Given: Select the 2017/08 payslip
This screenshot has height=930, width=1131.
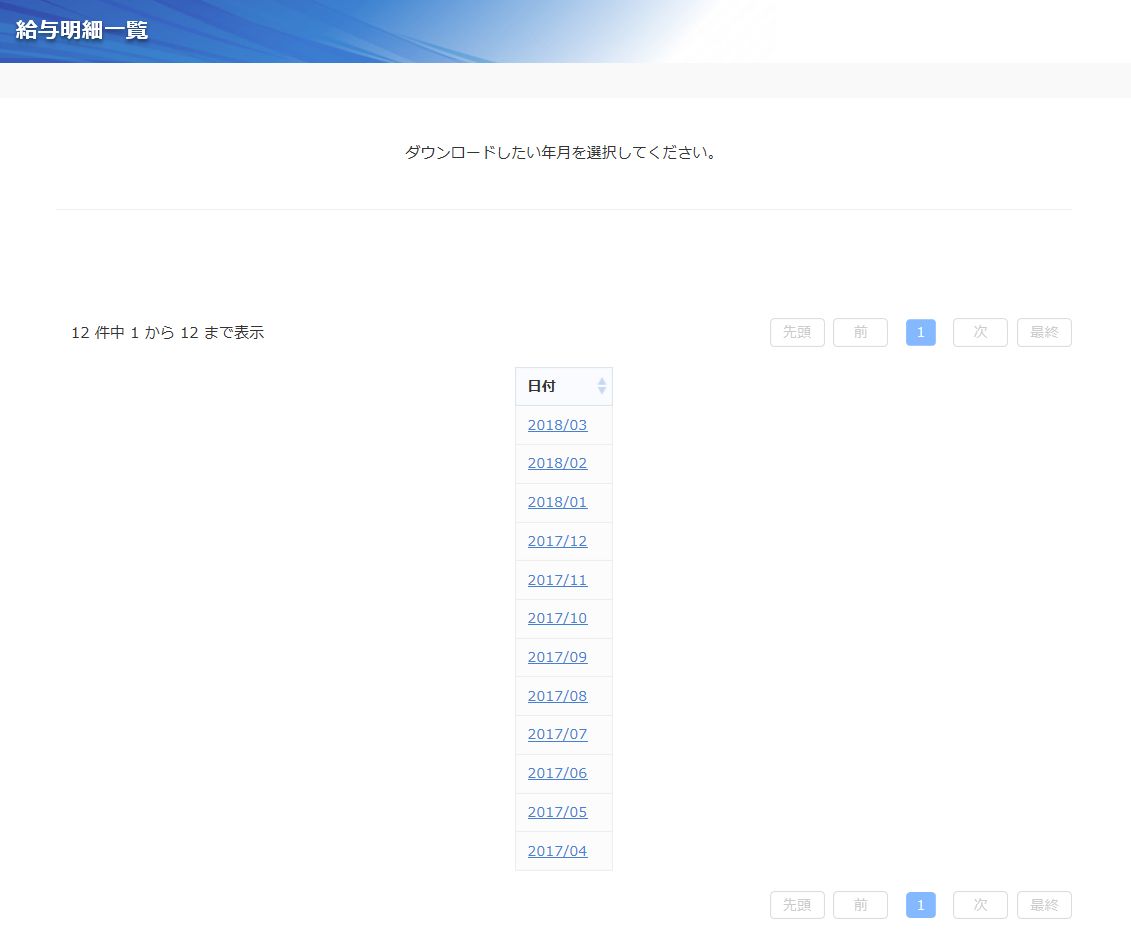Looking at the screenshot, I should coord(557,696).
